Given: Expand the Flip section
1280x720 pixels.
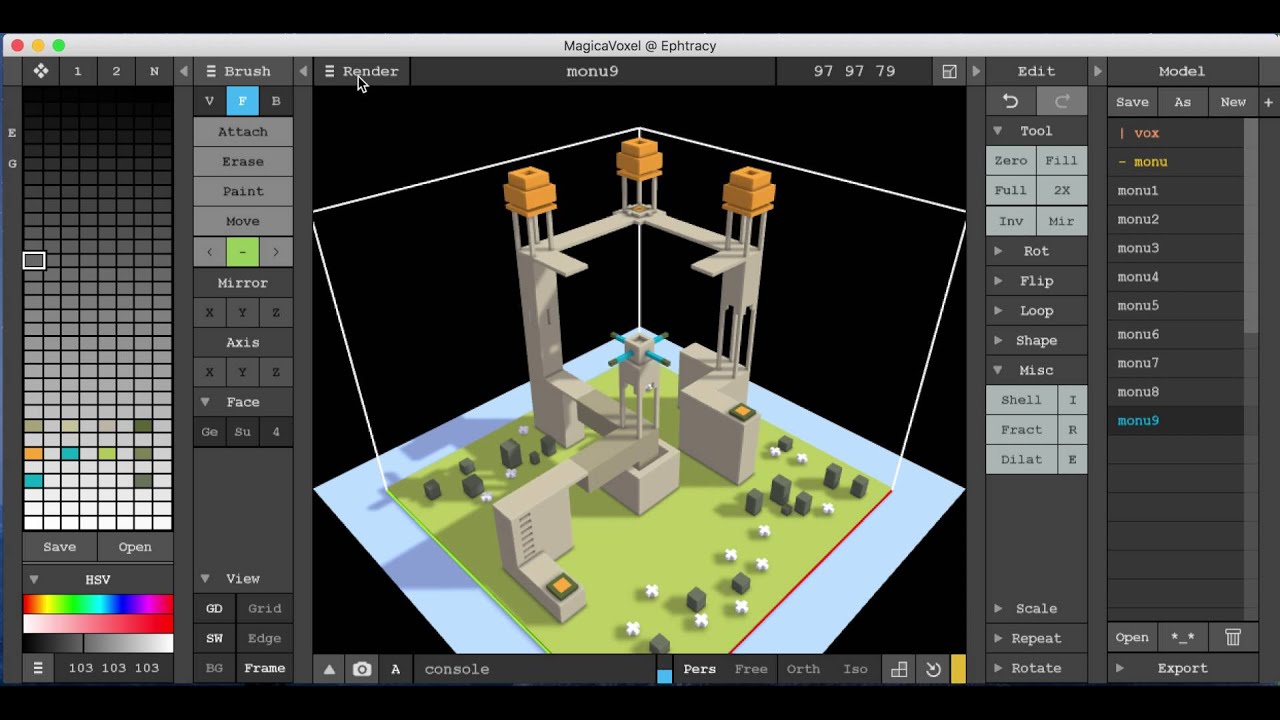Looking at the screenshot, I should pos(998,281).
